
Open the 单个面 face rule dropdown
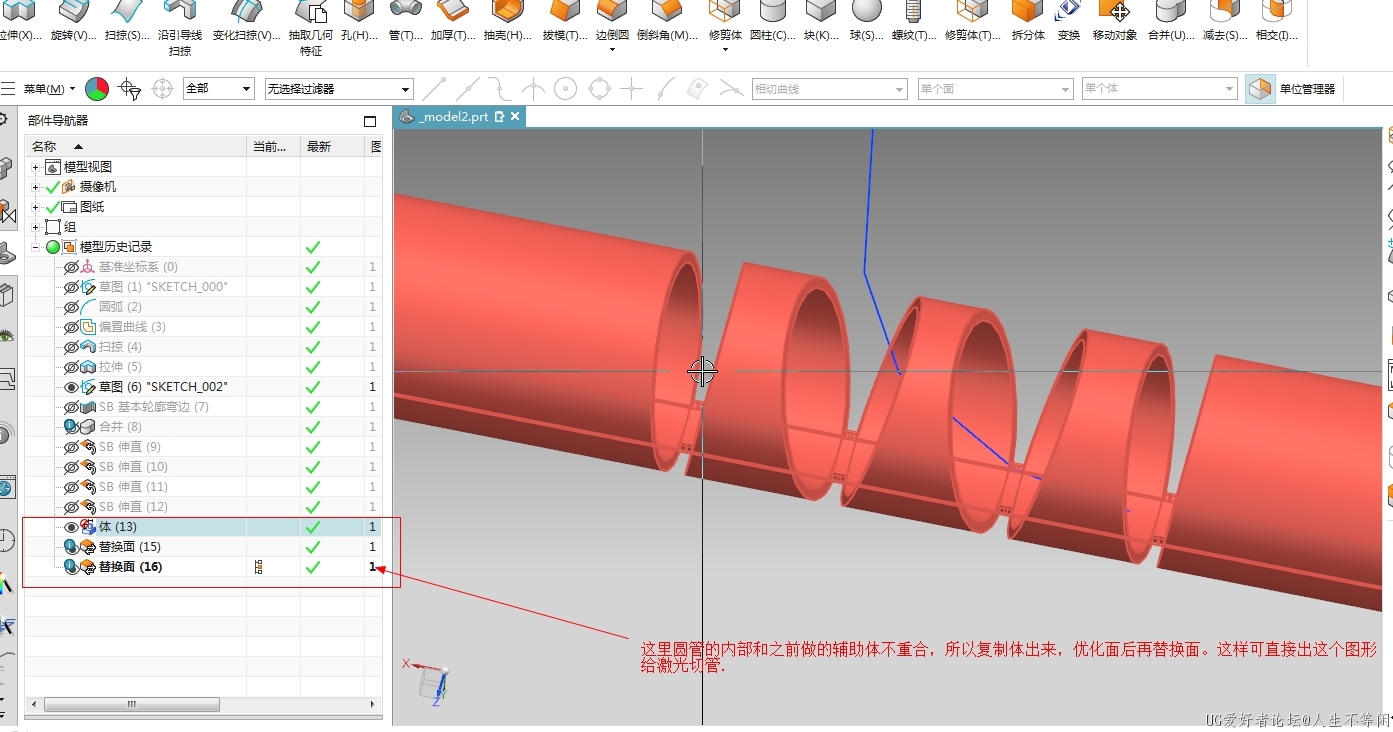coord(995,89)
